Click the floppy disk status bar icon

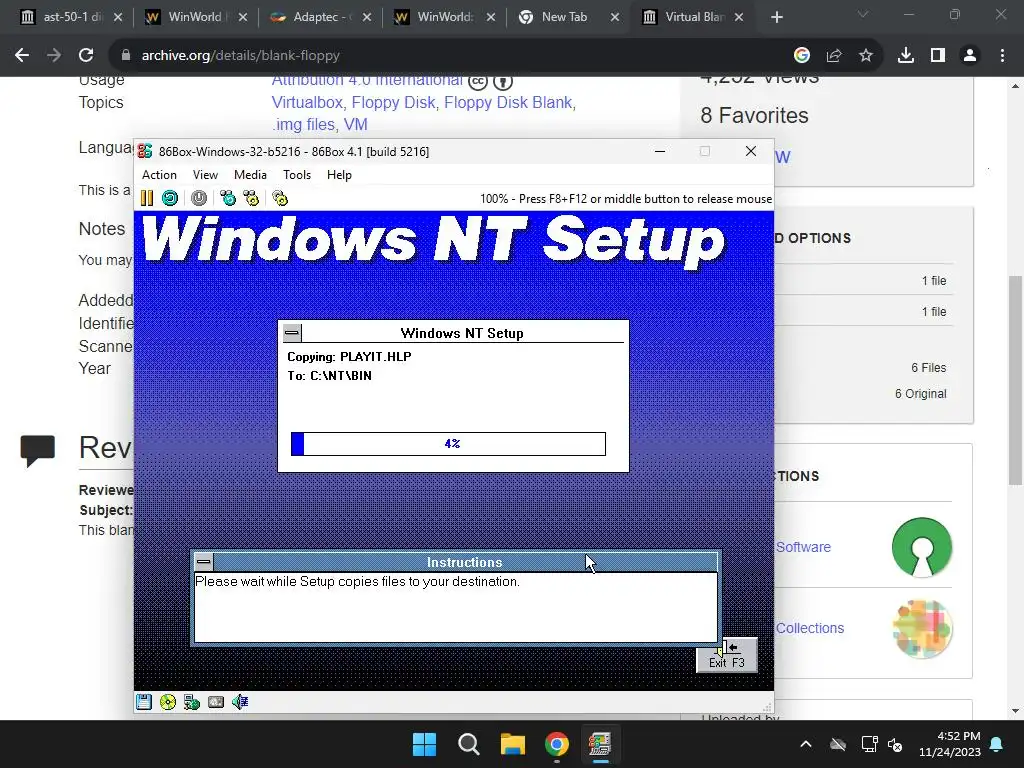click(144, 702)
